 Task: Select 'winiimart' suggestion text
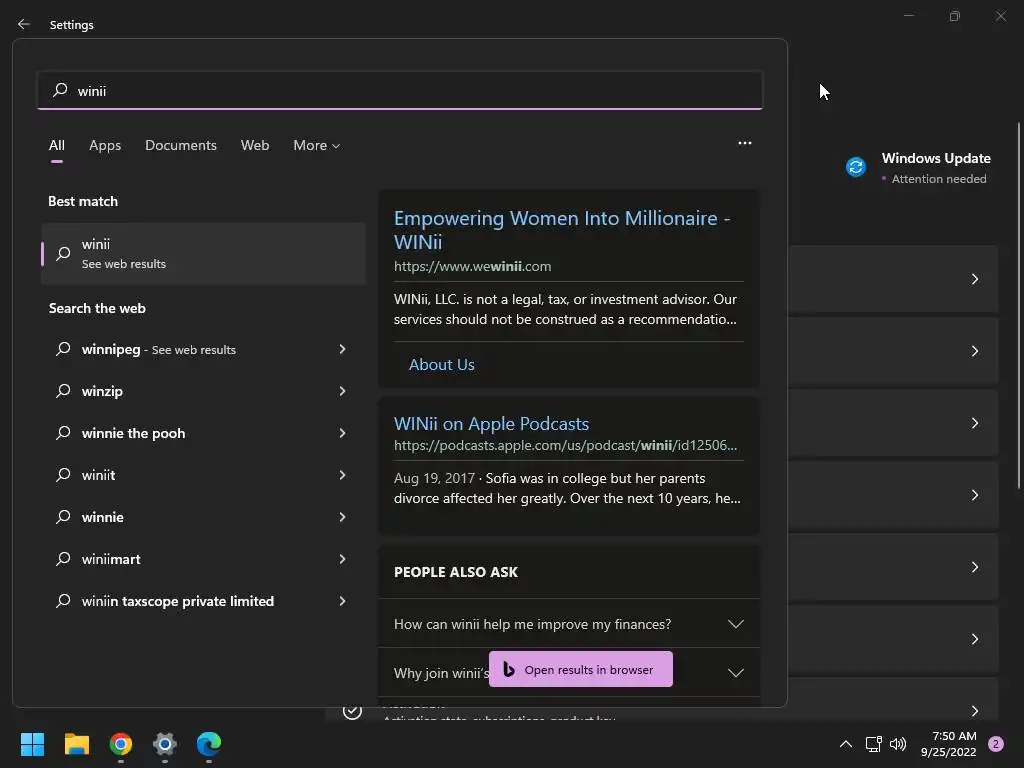[111, 559]
